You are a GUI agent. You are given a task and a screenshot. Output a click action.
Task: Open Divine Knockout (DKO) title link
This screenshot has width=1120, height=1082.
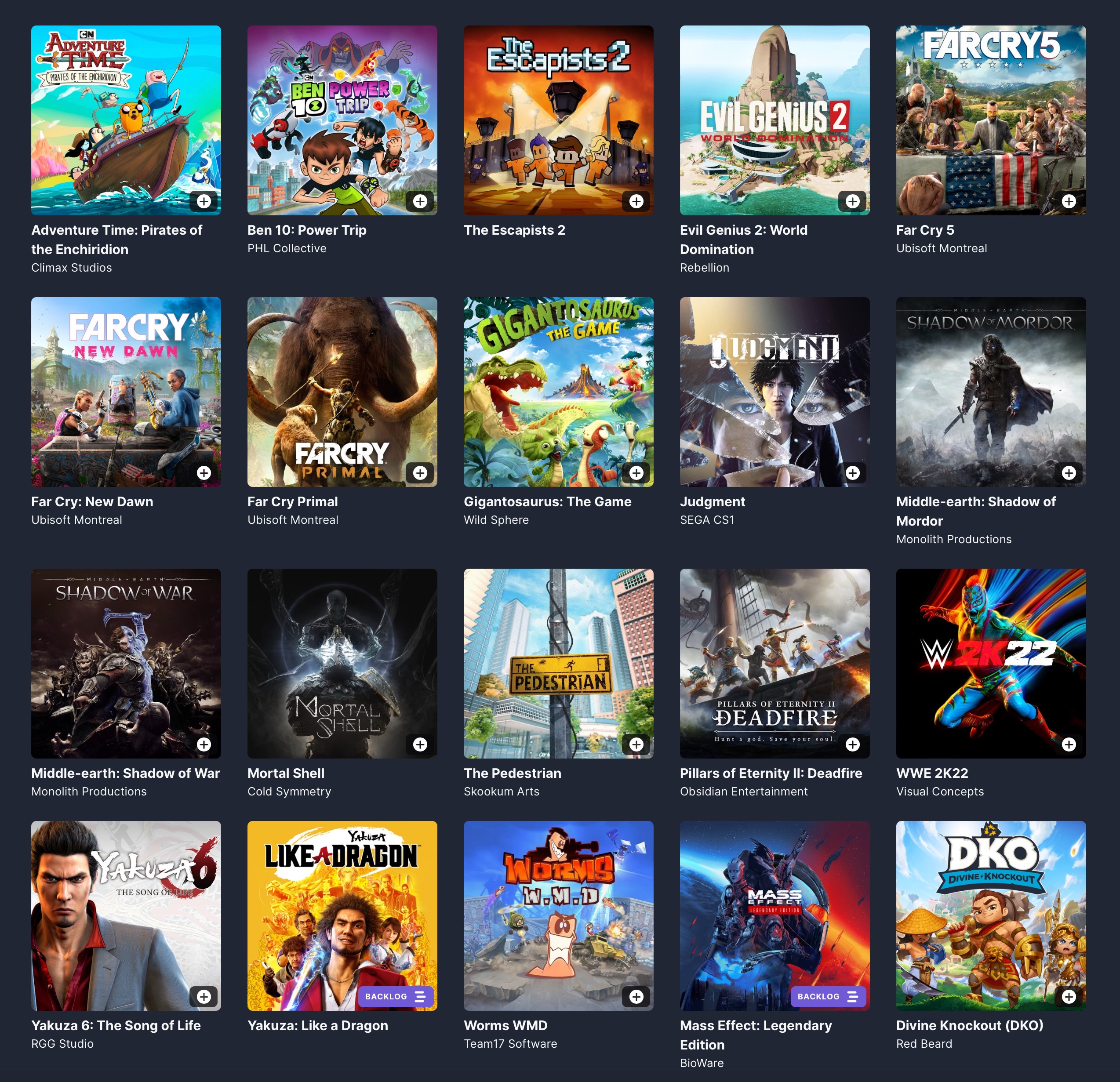pyautogui.click(x=970, y=1025)
